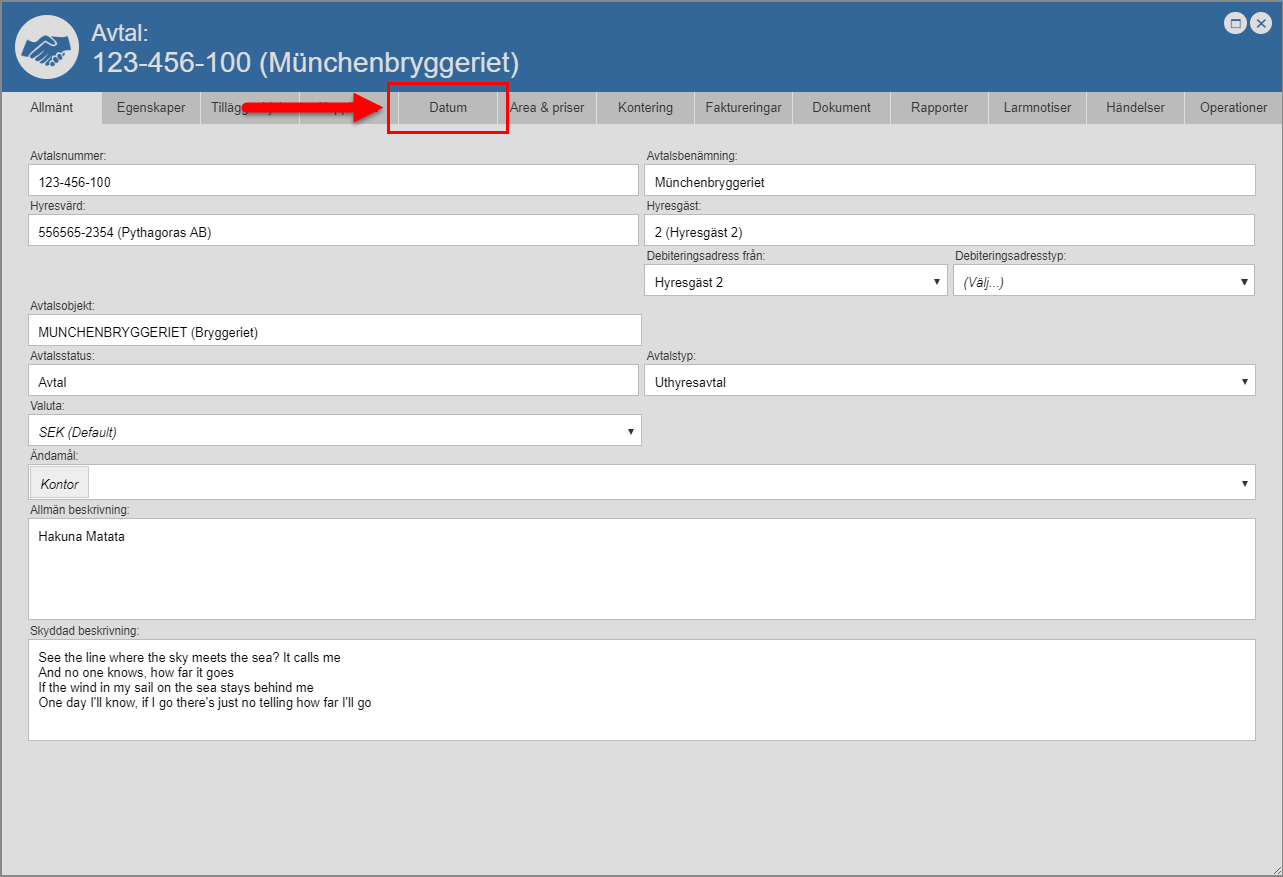Switch to the Operationer tab

tap(1233, 108)
